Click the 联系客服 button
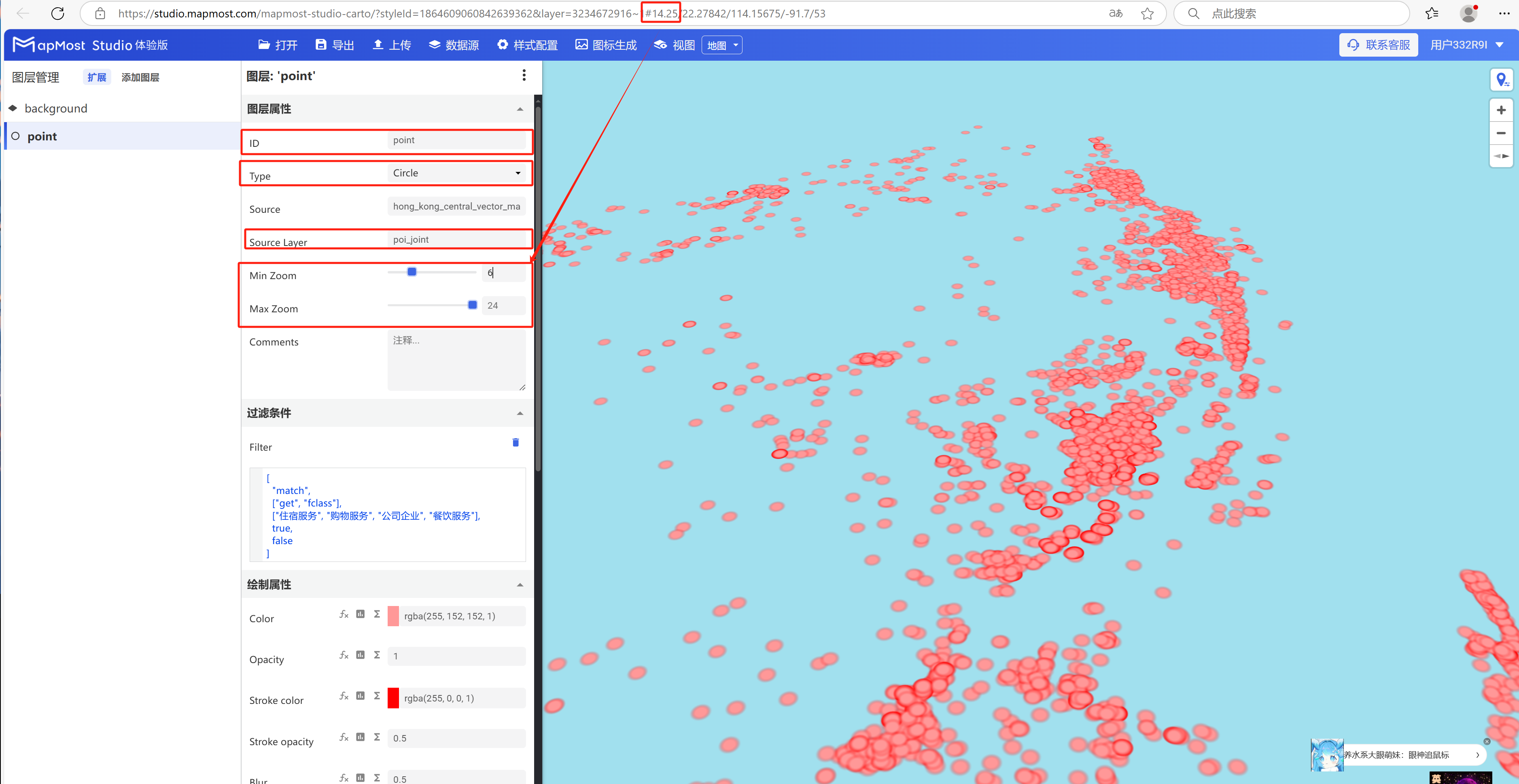 [1378, 45]
